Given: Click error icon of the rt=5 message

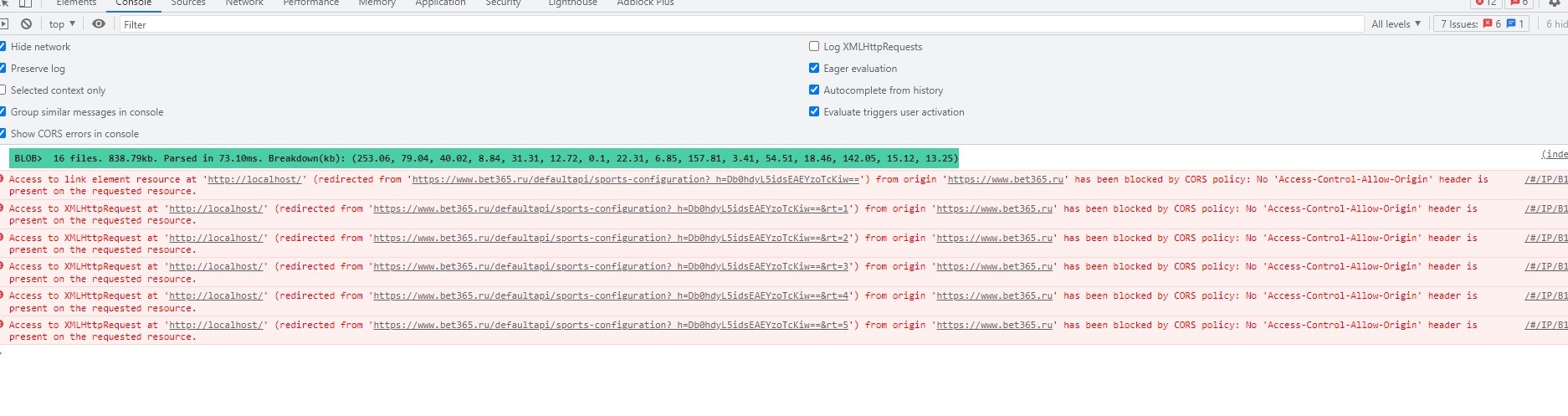Looking at the screenshot, I should (3, 325).
